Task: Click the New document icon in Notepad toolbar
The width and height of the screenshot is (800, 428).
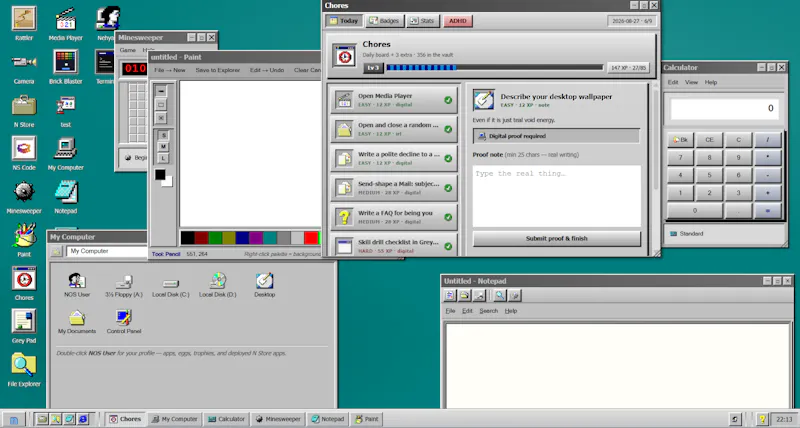Action: click(x=450, y=295)
